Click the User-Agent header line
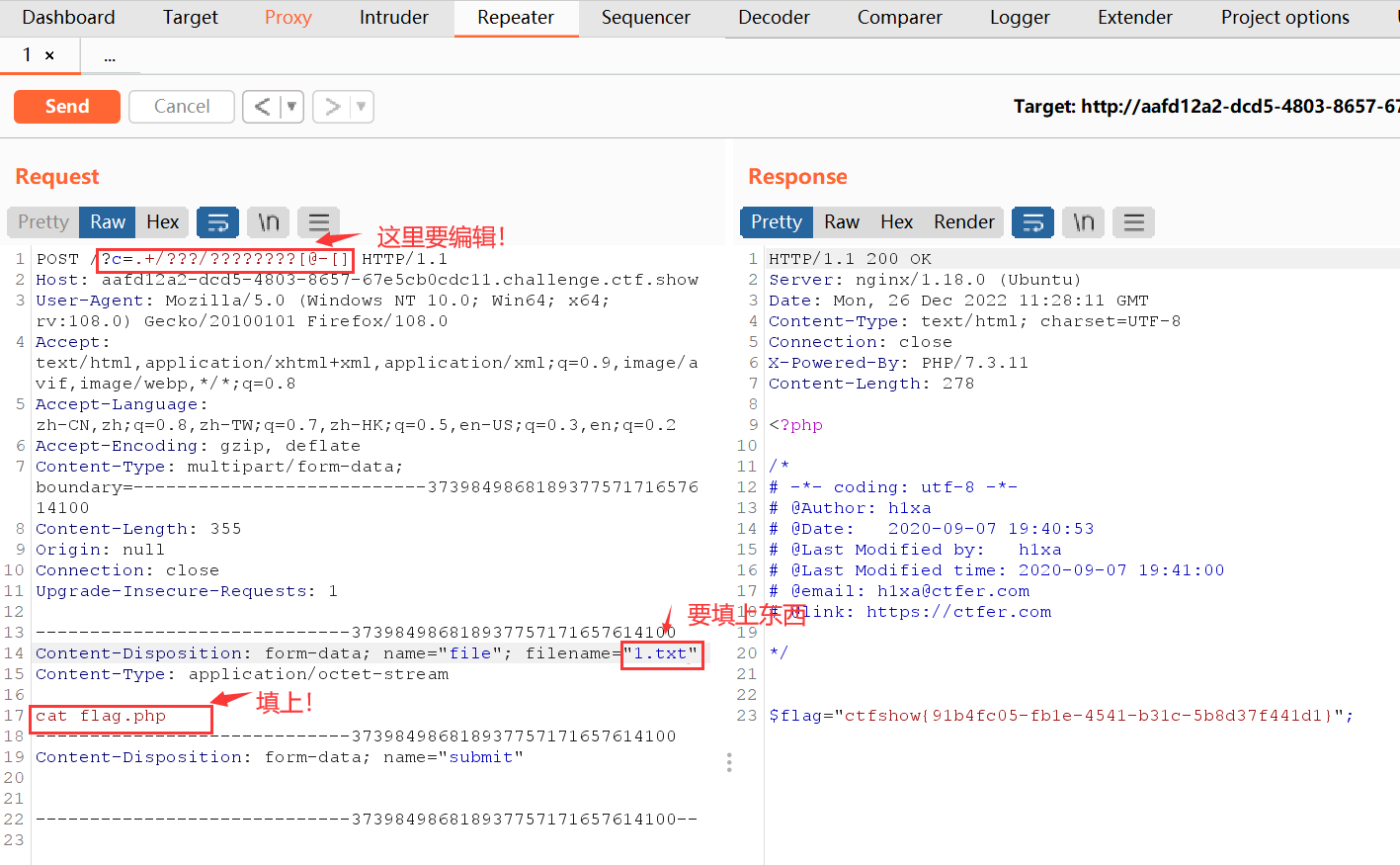1400x865 pixels. click(323, 310)
